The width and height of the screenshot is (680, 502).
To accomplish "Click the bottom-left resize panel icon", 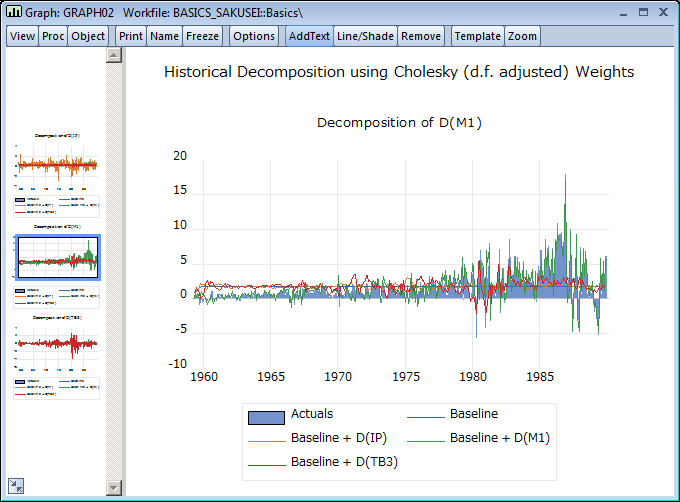I will coord(17,486).
